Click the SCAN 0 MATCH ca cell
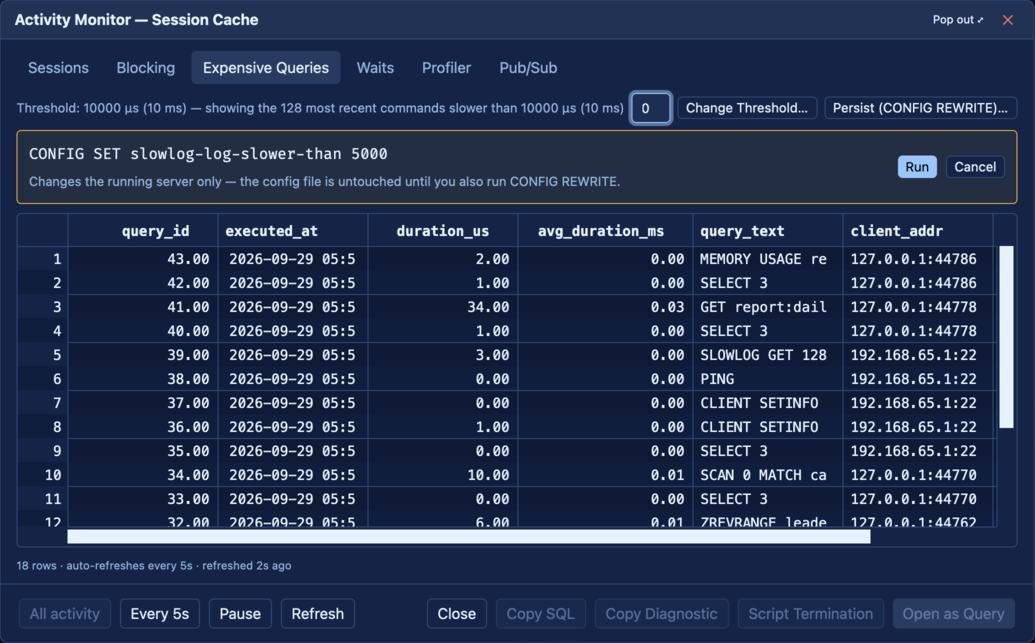This screenshot has height=643, width=1035. (768, 475)
